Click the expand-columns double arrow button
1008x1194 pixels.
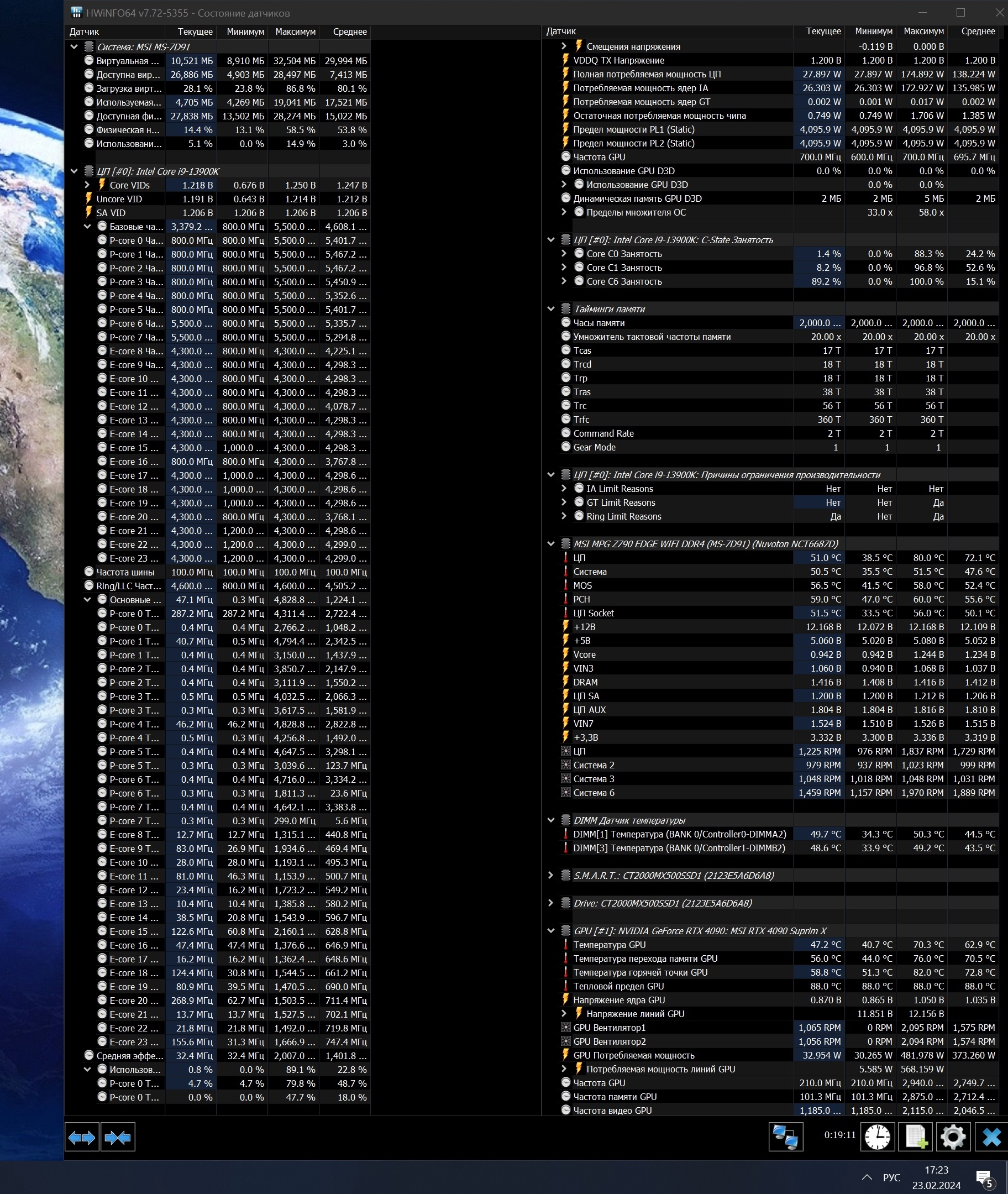[82, 1138]
